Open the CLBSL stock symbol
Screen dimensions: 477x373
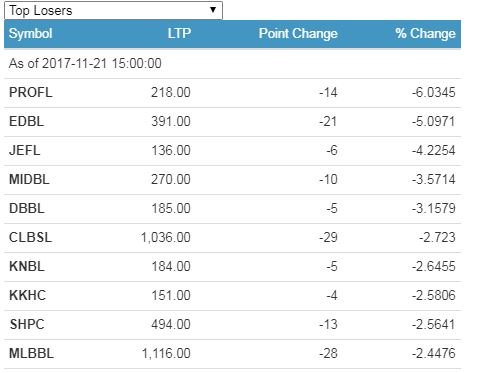click(30, 237)
